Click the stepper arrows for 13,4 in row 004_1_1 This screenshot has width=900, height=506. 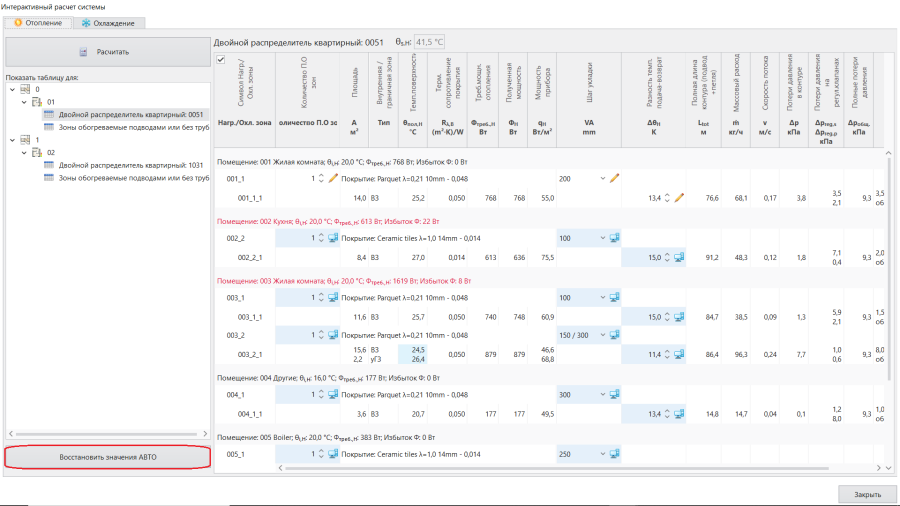667,414
